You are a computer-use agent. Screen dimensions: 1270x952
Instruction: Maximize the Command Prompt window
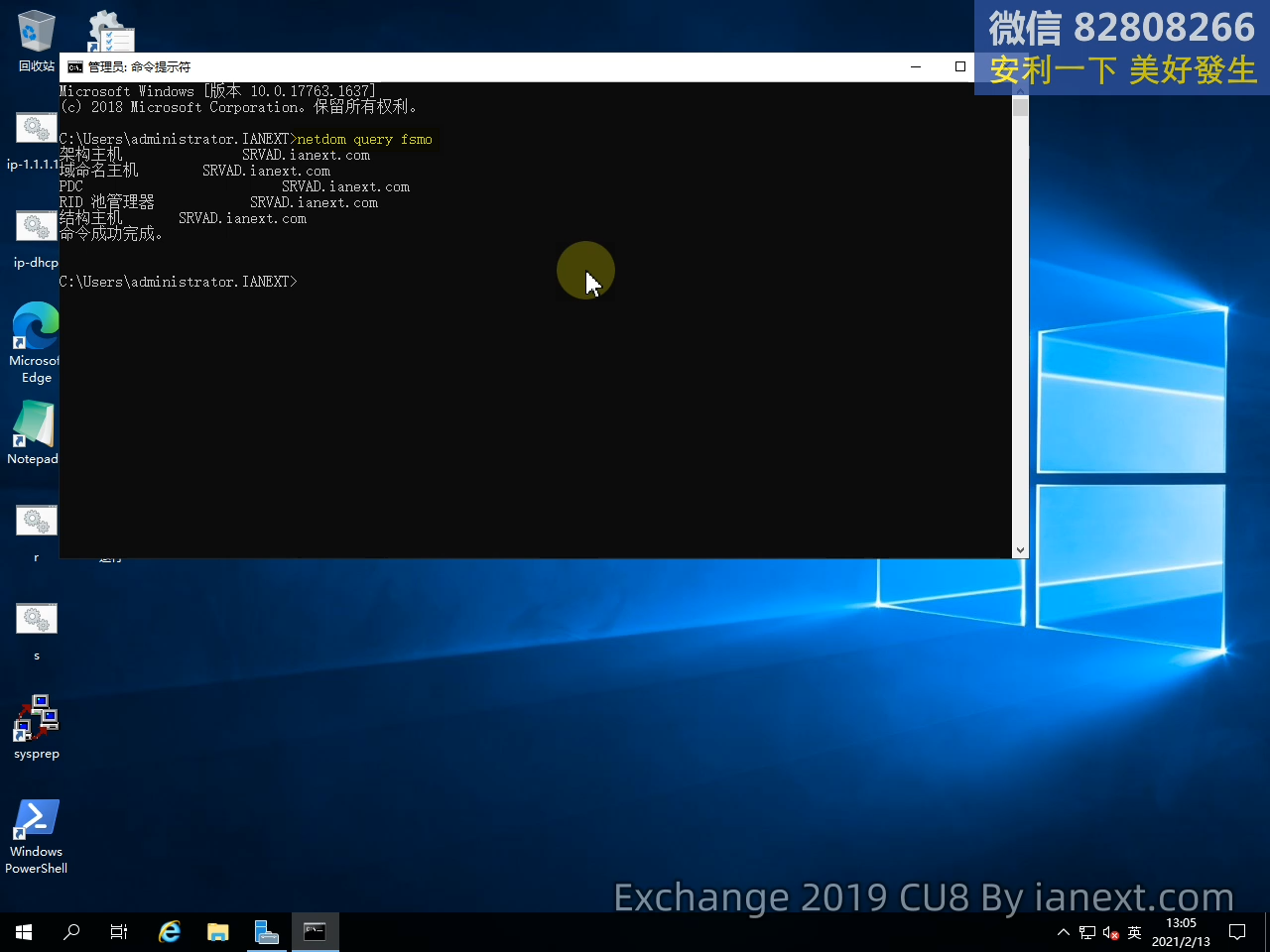(959, 66)
